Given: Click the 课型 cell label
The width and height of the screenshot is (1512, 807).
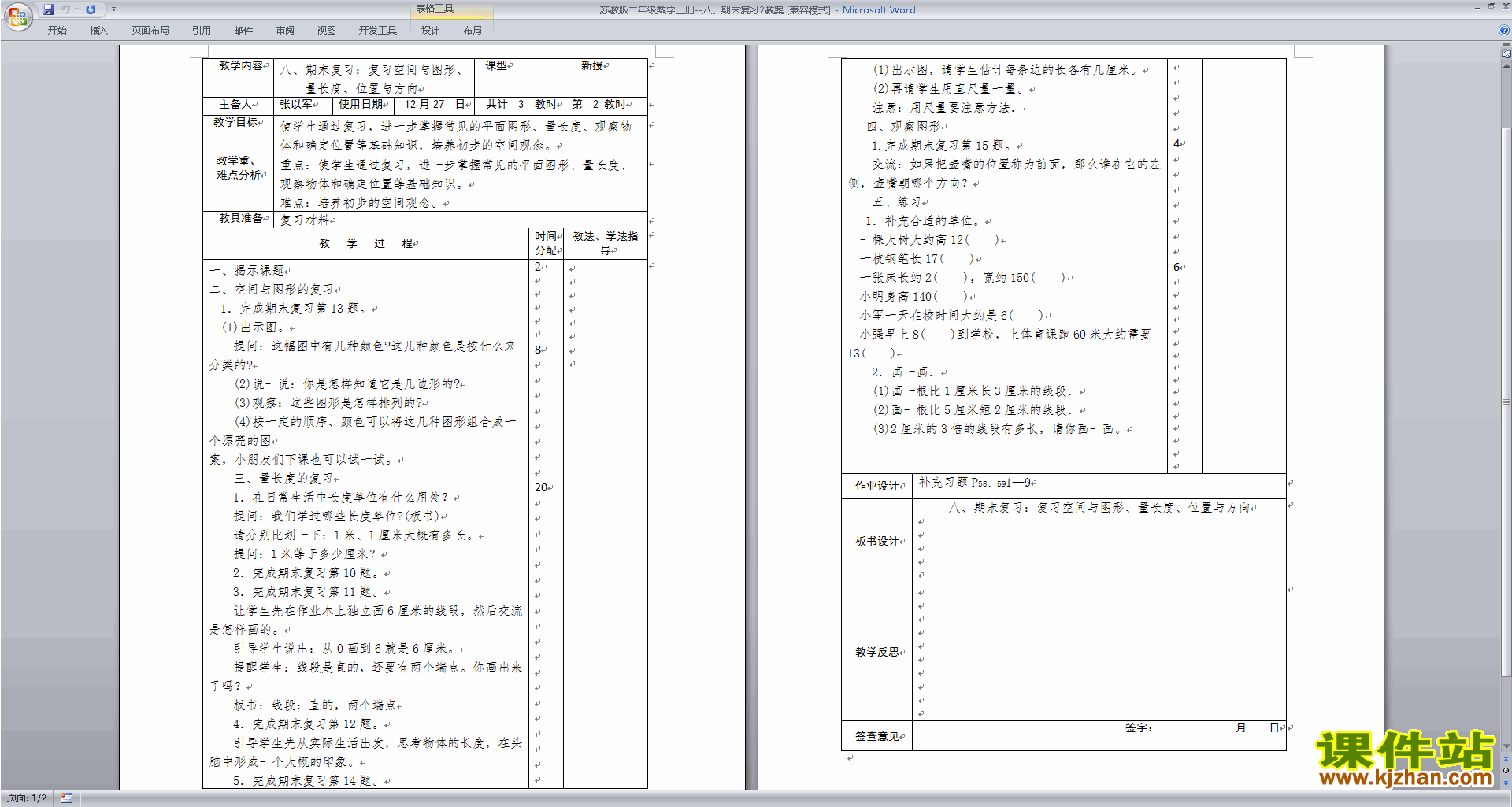Looking at the screenshot, I should tap(496, 65).
